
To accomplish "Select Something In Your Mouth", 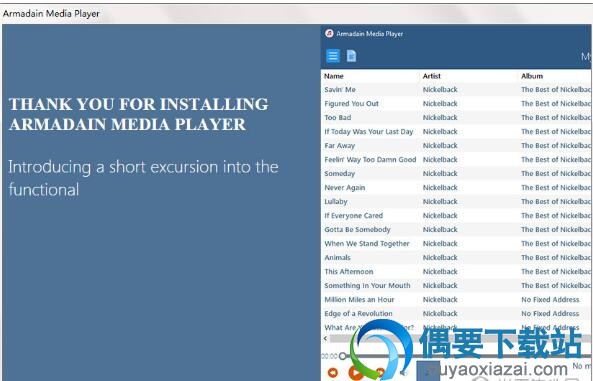I will 367,286.
